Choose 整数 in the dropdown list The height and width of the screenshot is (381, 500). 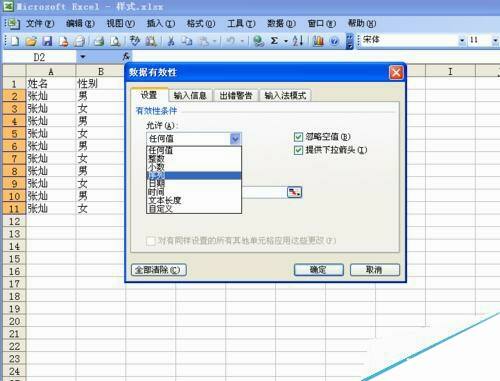pyautogui.click(x=194, y=159)
